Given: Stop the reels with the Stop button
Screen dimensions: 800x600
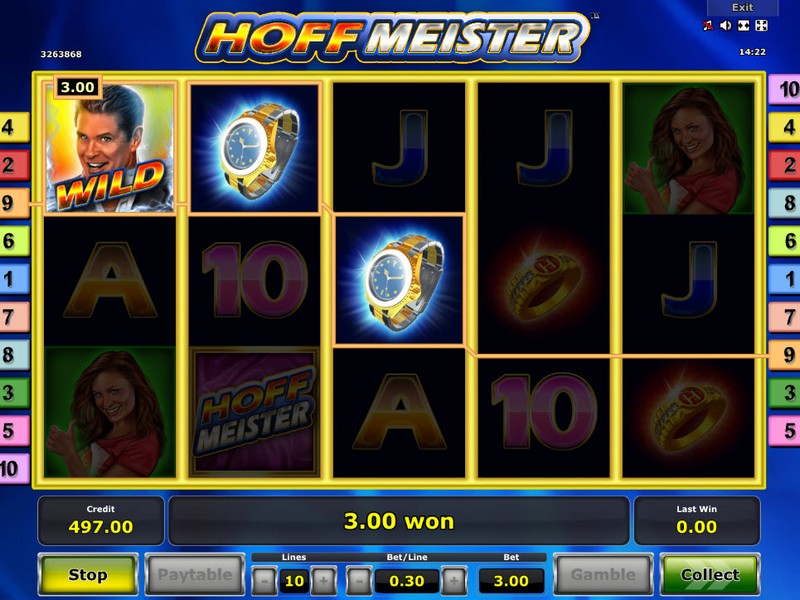Looking at the screenshot, I should (88, 575).
